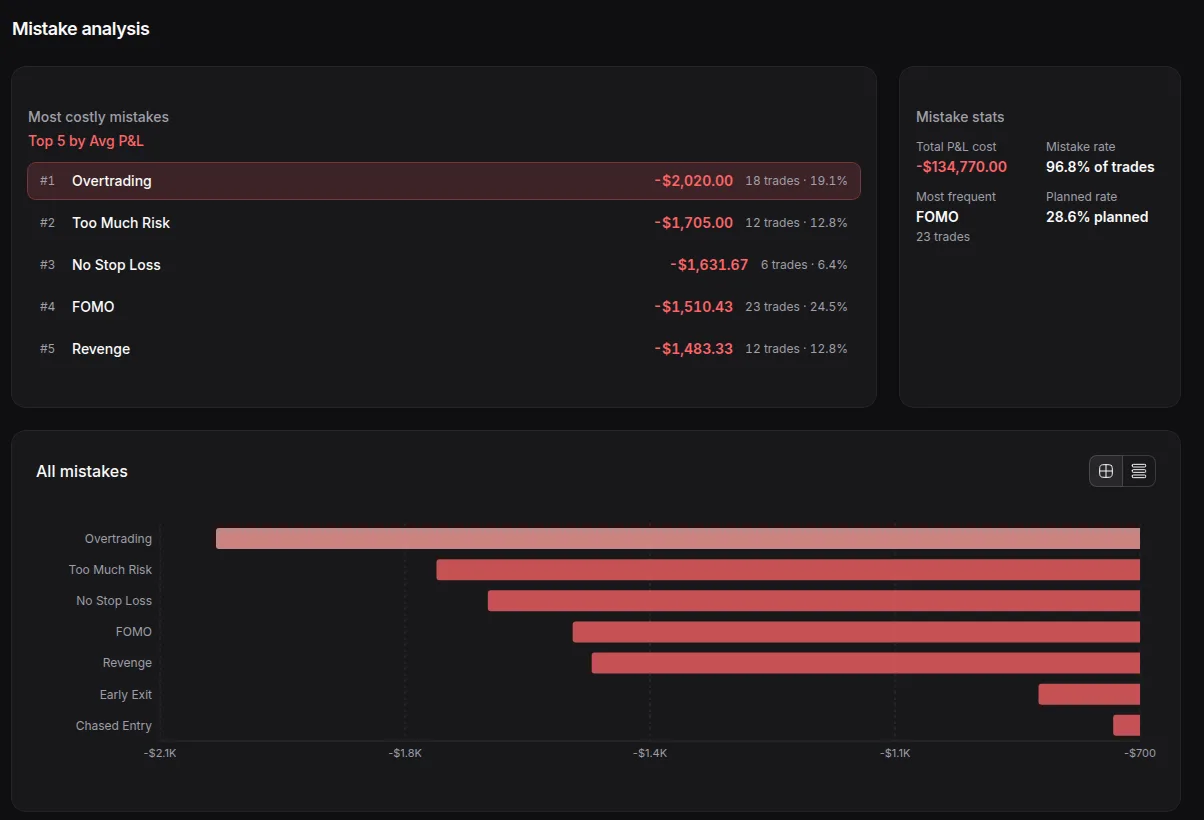
Task: Click the 23 trades · 24.5% text
Action: (x=797, y=307)
